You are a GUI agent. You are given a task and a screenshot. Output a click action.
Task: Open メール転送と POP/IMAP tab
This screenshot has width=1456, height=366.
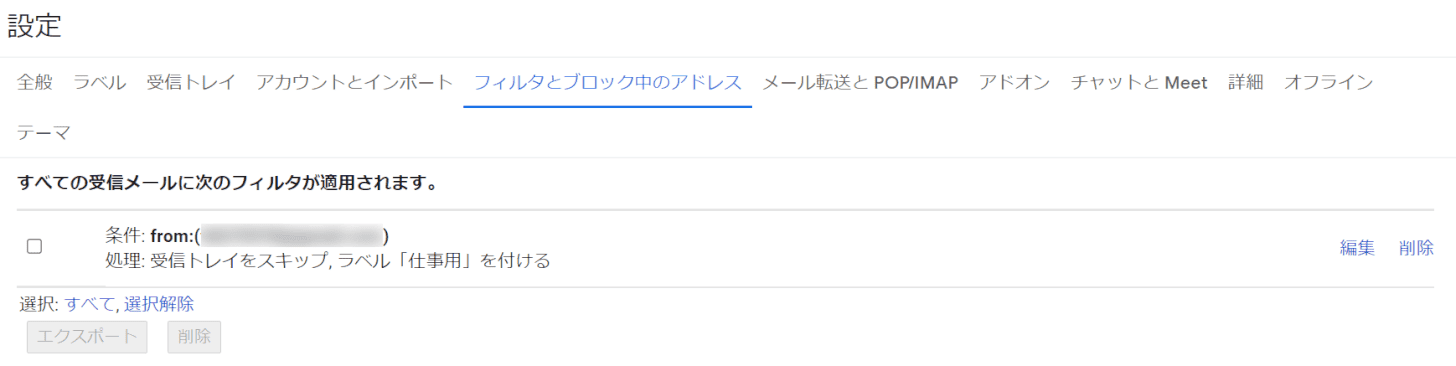point(860,82)
